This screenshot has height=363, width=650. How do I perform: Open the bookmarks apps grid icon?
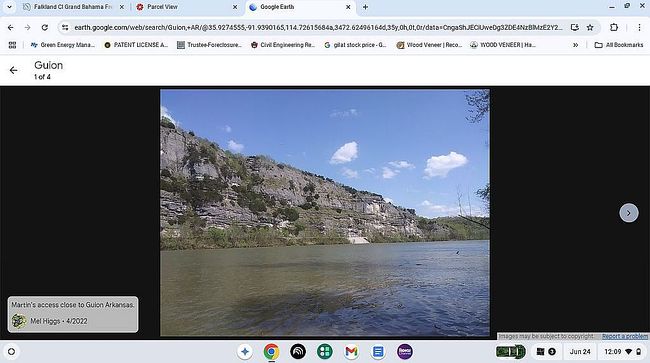click(x=12, y=45)
